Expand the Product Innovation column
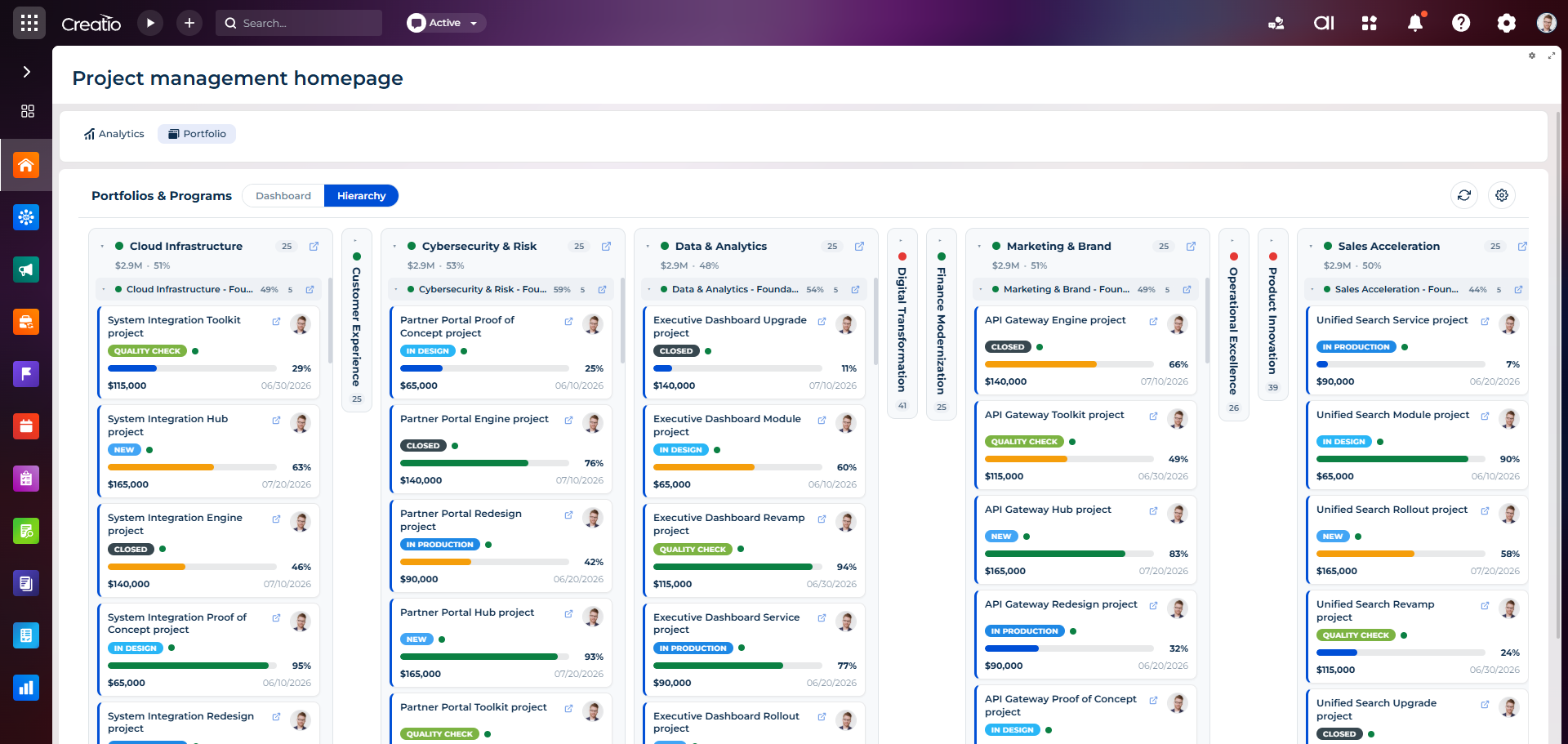The height and width of the screenshot is (744, 1568). coord(1272,241)
